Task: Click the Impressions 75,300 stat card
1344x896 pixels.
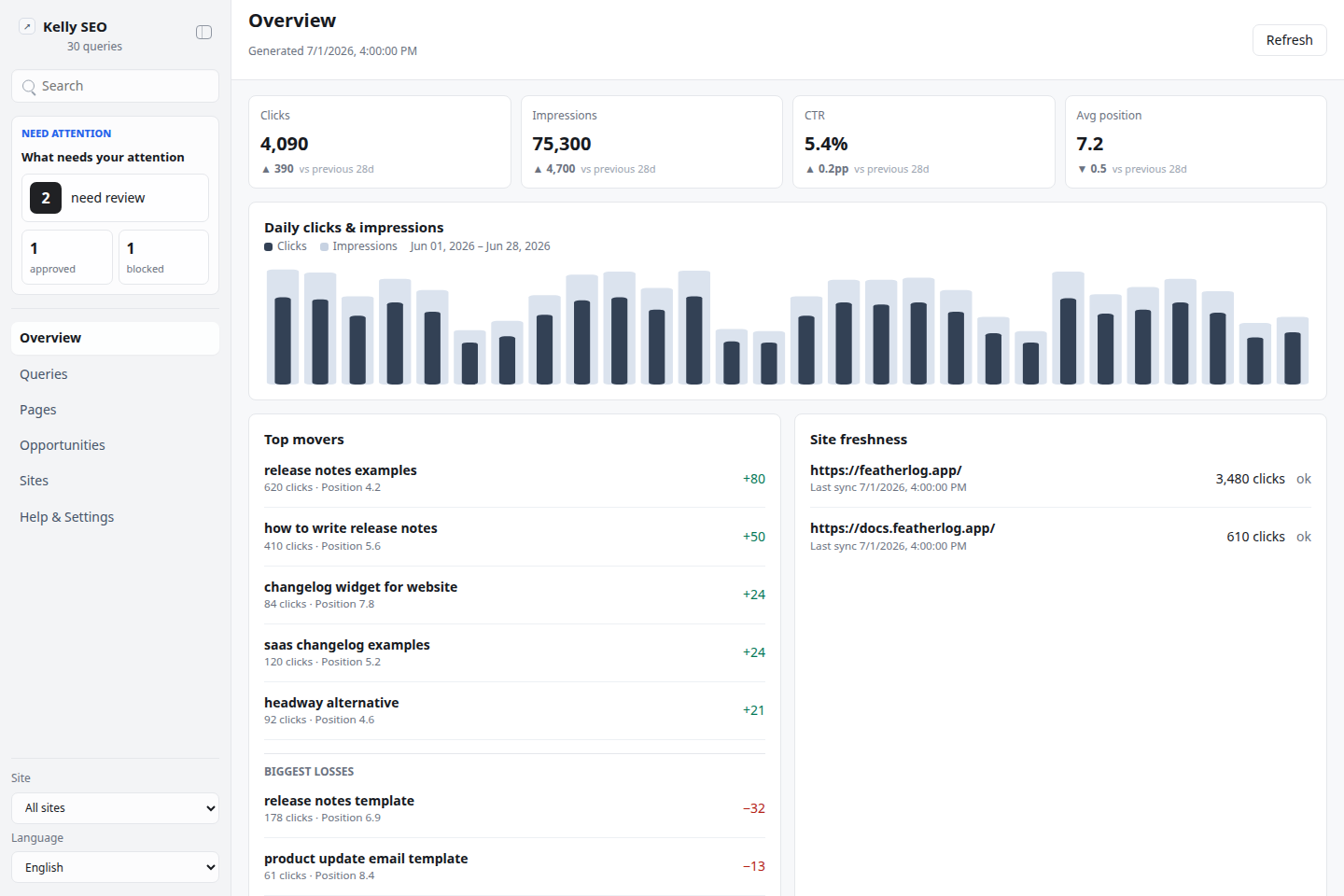Action: click(651, 142)
